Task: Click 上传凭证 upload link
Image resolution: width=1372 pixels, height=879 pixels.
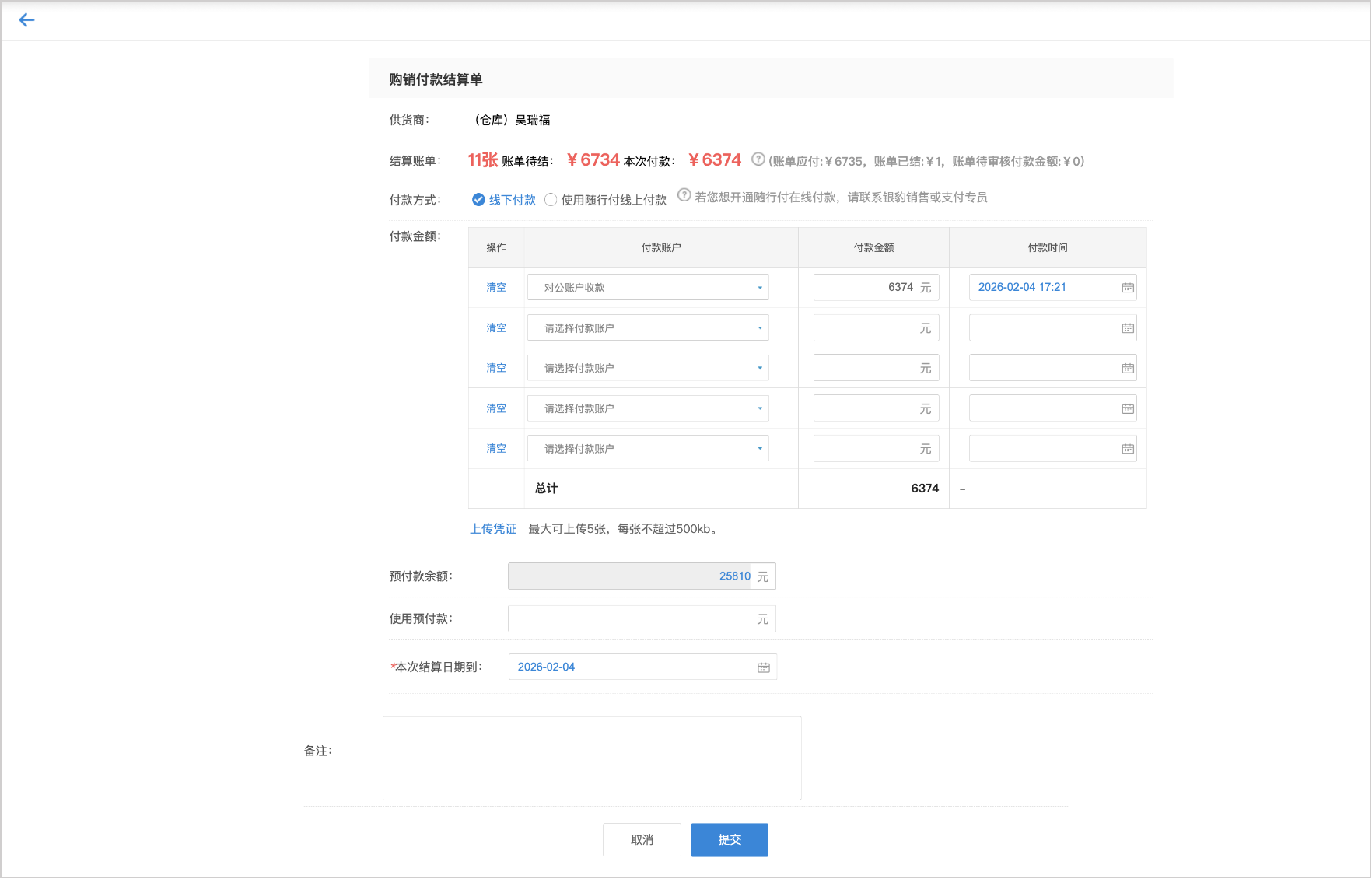Action: [x=493, y=529]
